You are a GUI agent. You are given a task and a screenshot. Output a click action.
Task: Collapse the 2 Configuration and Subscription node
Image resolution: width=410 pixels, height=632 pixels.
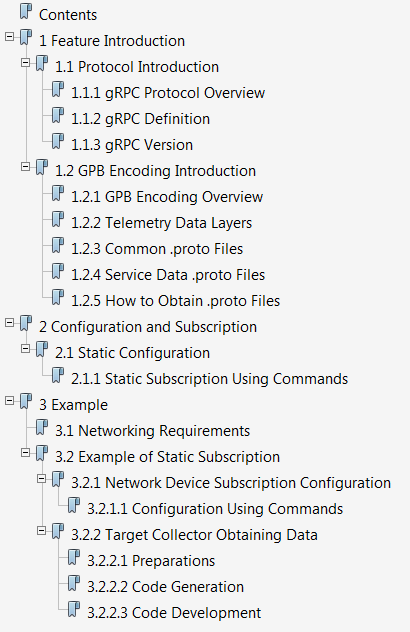pos(9,322)
